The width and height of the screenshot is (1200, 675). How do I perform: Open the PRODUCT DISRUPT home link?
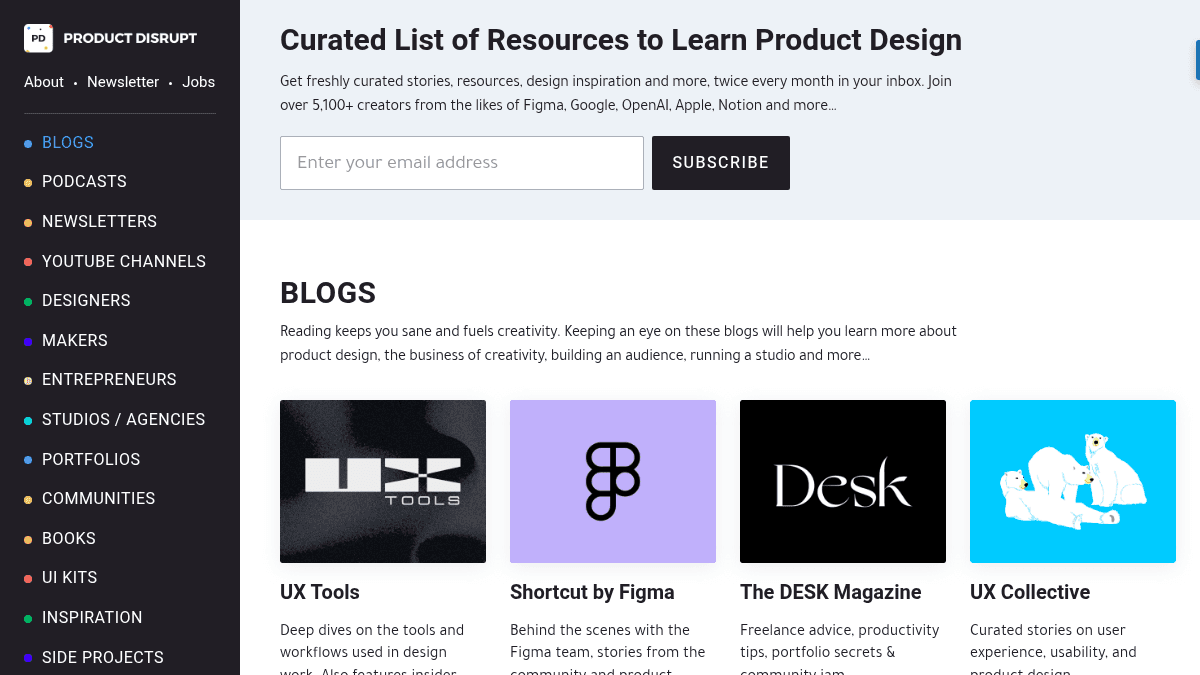(130, 38)
